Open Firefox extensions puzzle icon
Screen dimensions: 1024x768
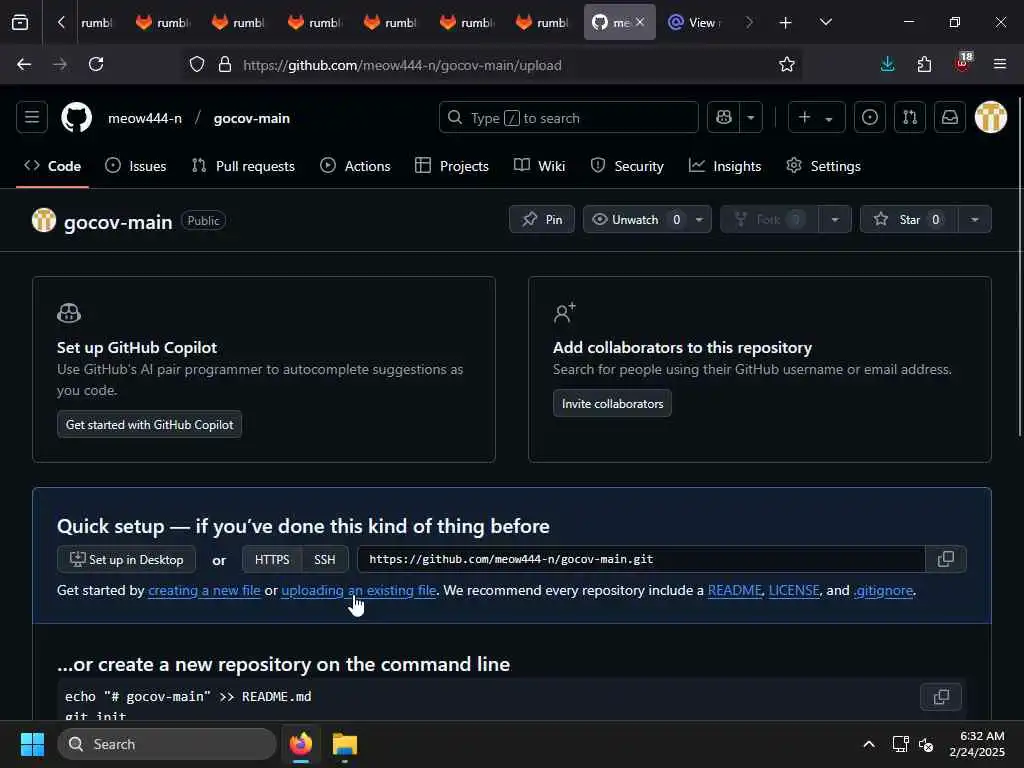point(924,65)
